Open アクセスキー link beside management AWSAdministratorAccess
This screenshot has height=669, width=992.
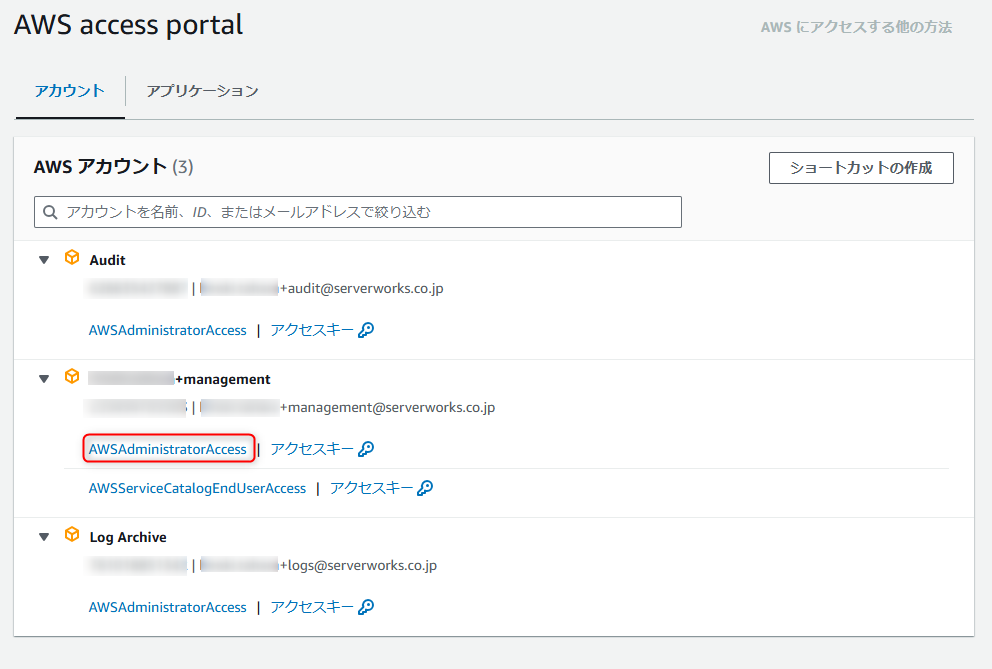pyautogui.click(x=312, y=449)
